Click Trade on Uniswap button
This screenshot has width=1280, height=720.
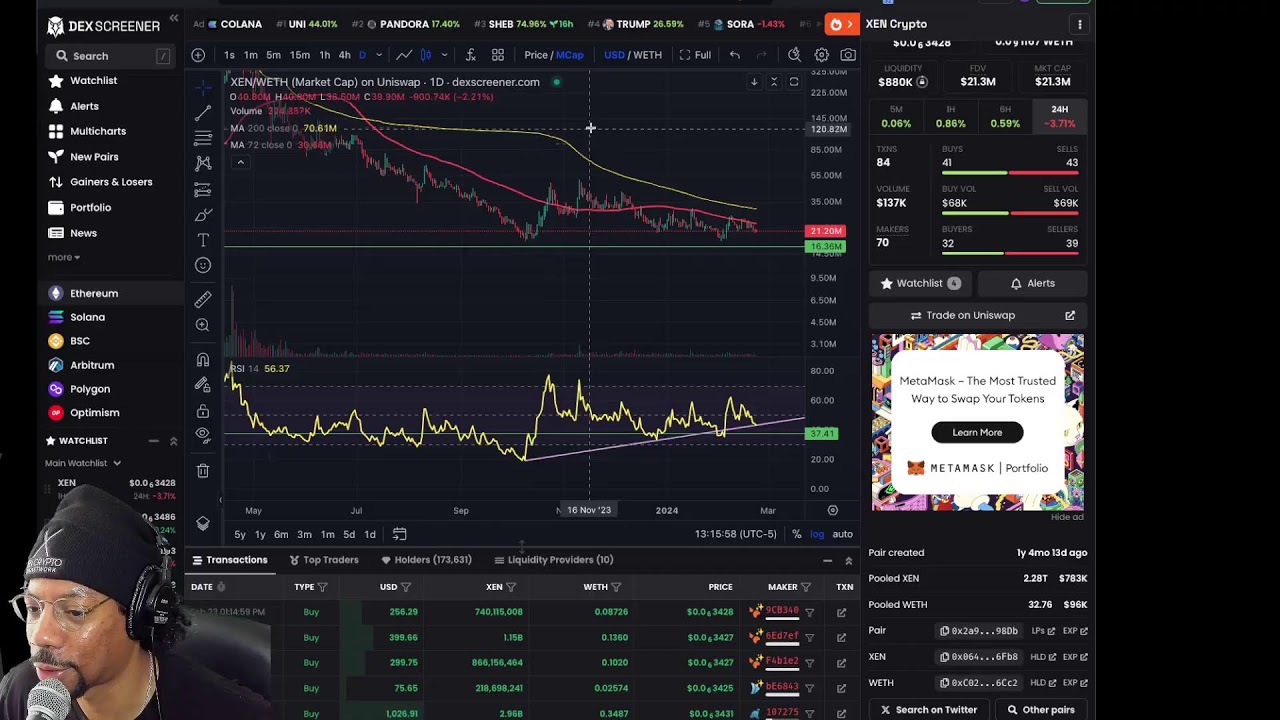(x=977, y=315)
